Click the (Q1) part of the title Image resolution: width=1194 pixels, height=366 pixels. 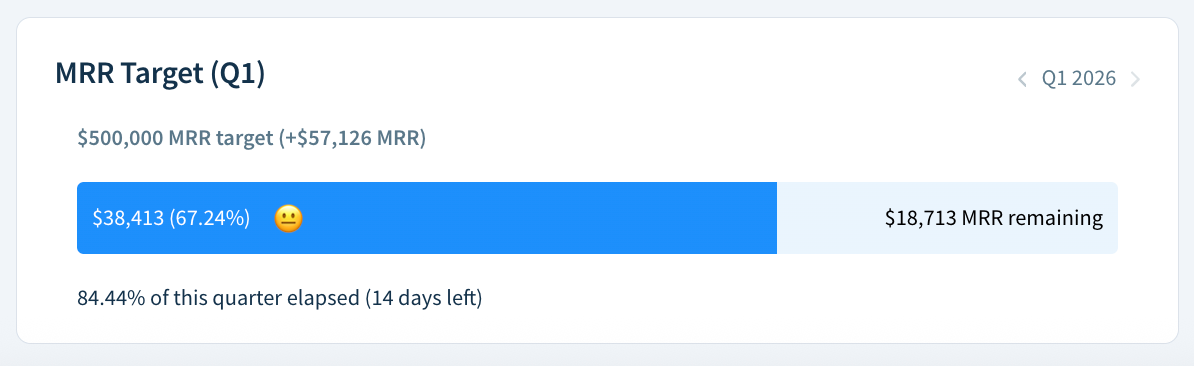(238, 76)
